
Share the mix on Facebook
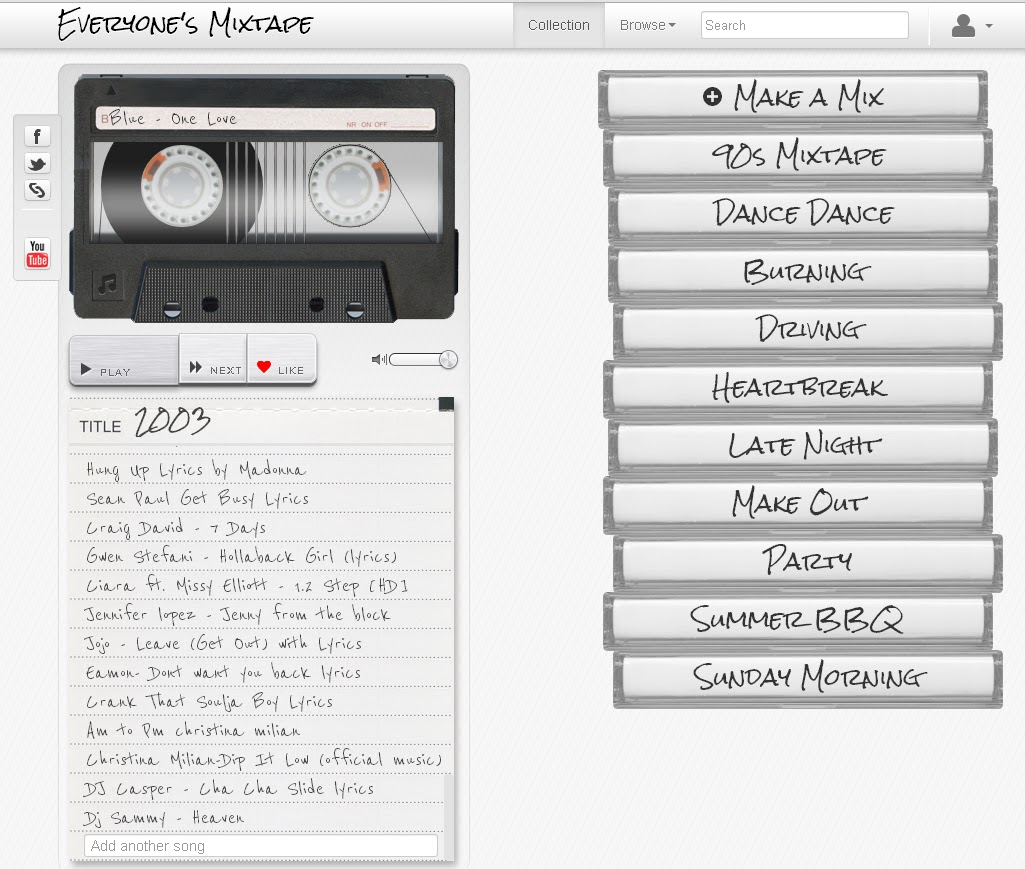click(36, 135)
